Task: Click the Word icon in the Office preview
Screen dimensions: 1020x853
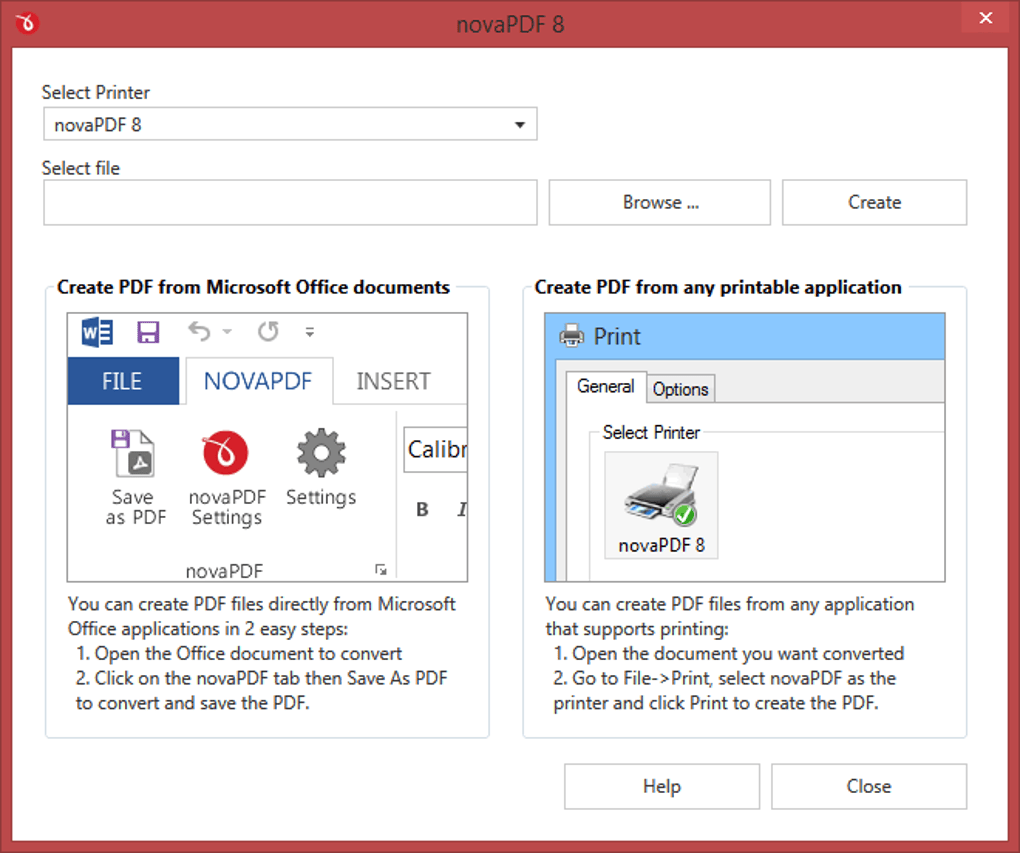Action: pos(97,332)
